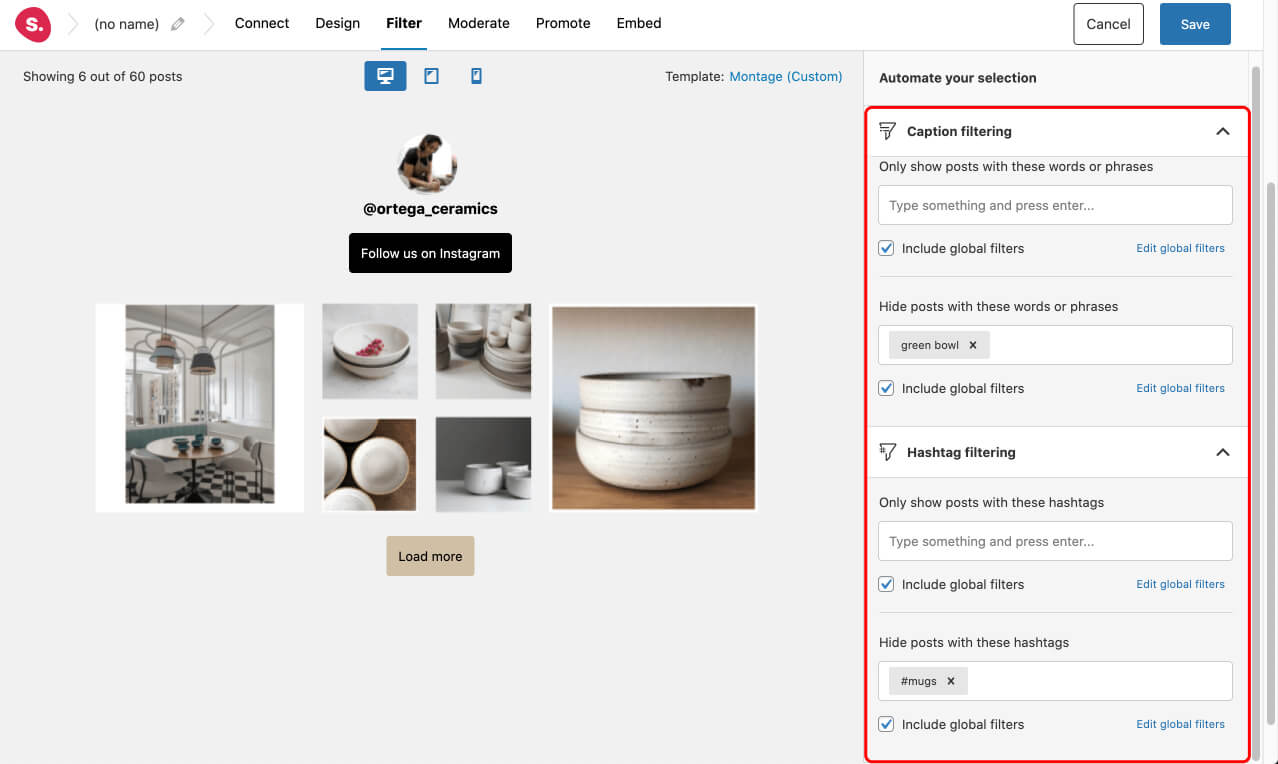Open the Connect tab
Screen dimensions: 1278x764
coord(262,23)
